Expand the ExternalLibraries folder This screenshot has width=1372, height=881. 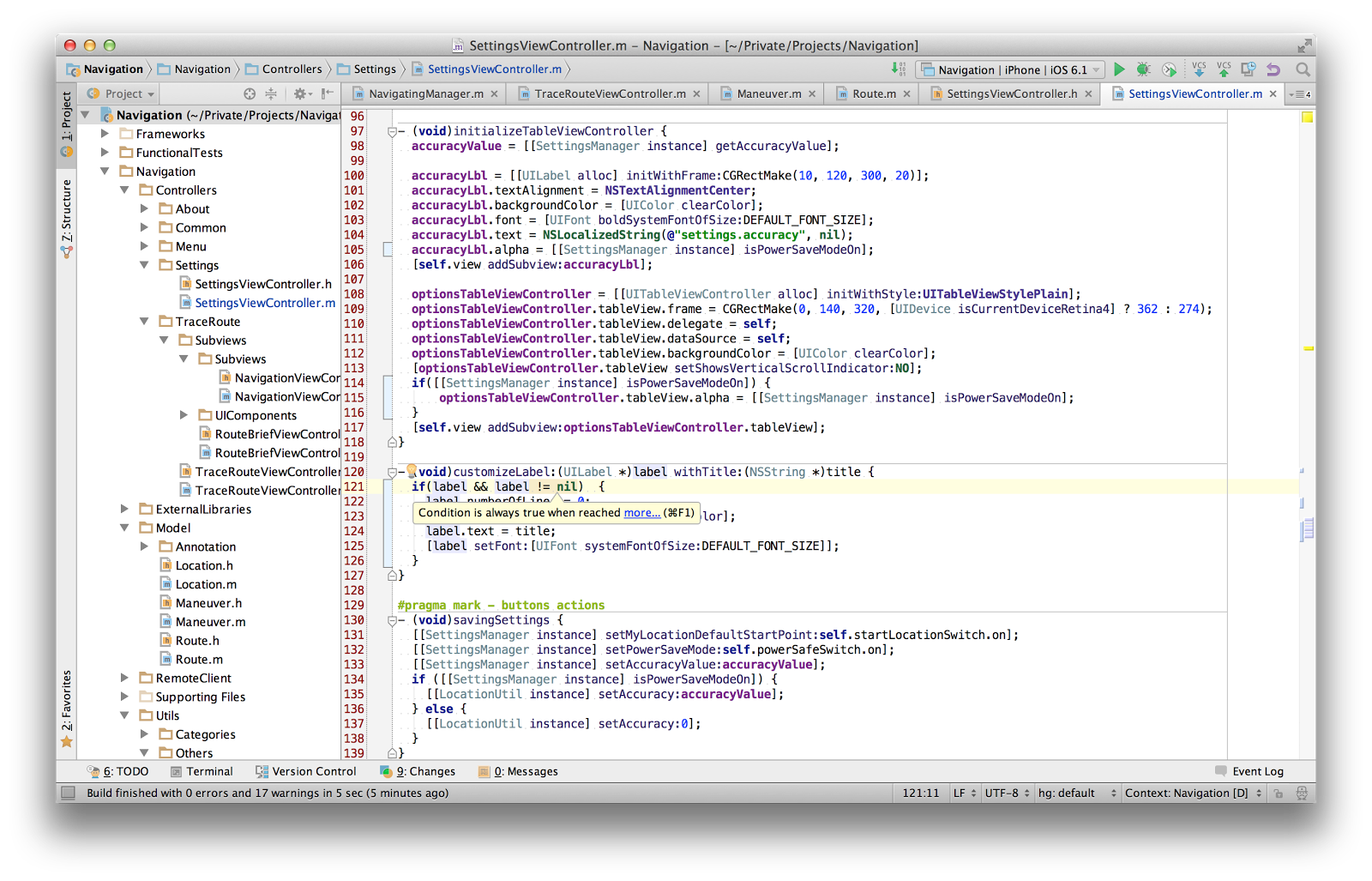click(124, 509)
